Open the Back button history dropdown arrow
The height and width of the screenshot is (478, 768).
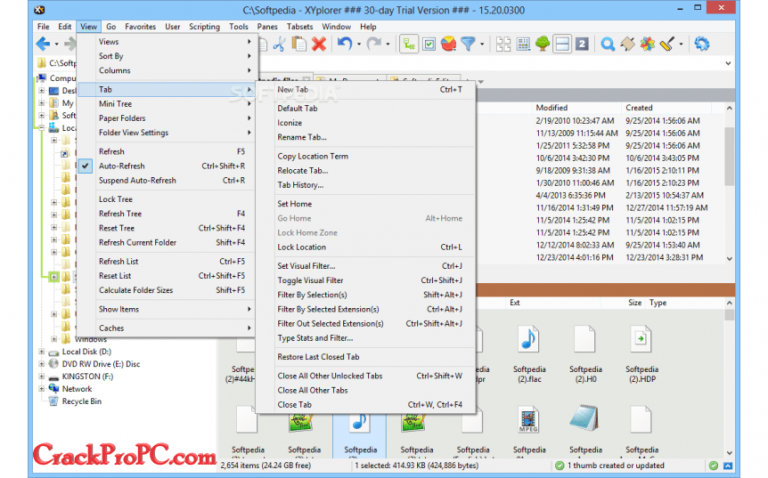56,45
